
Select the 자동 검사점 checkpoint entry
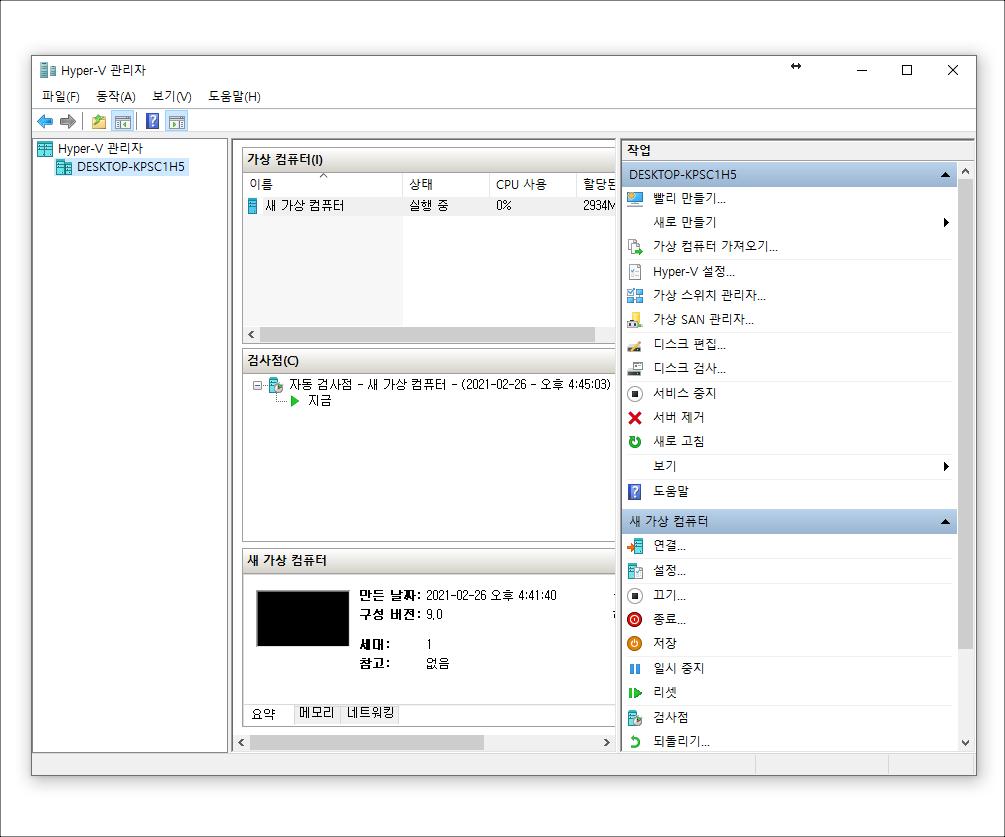click(x=449, y=385)
